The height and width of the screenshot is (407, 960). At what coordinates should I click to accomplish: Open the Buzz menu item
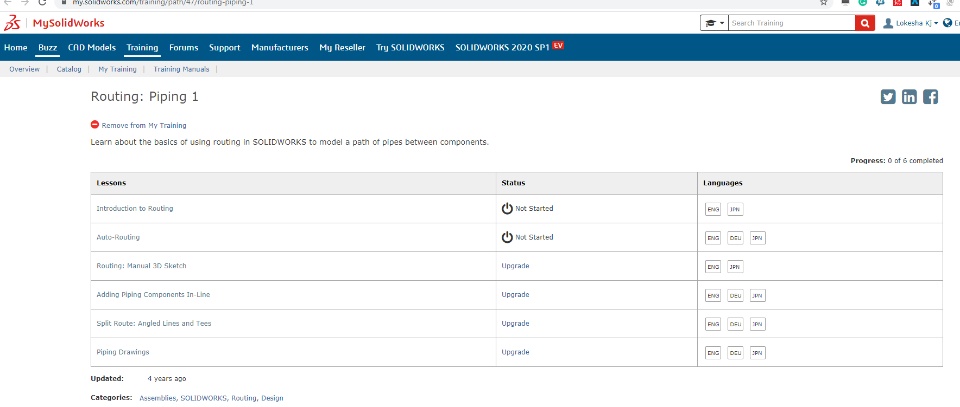(x=47, y=48)
